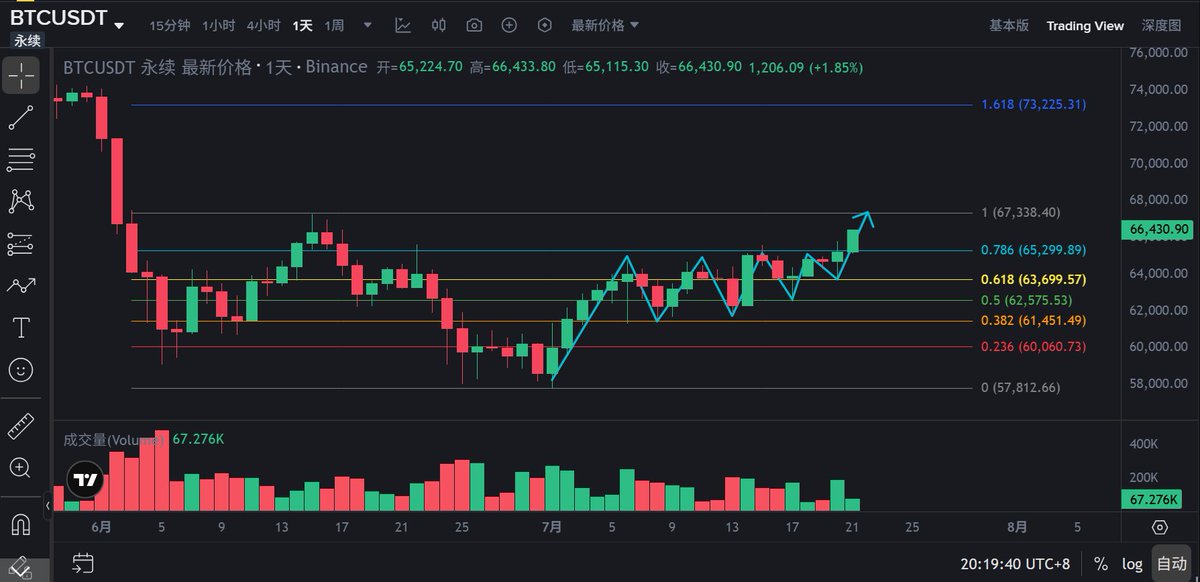Toggle percentage scale with % button

point(1101,563)
